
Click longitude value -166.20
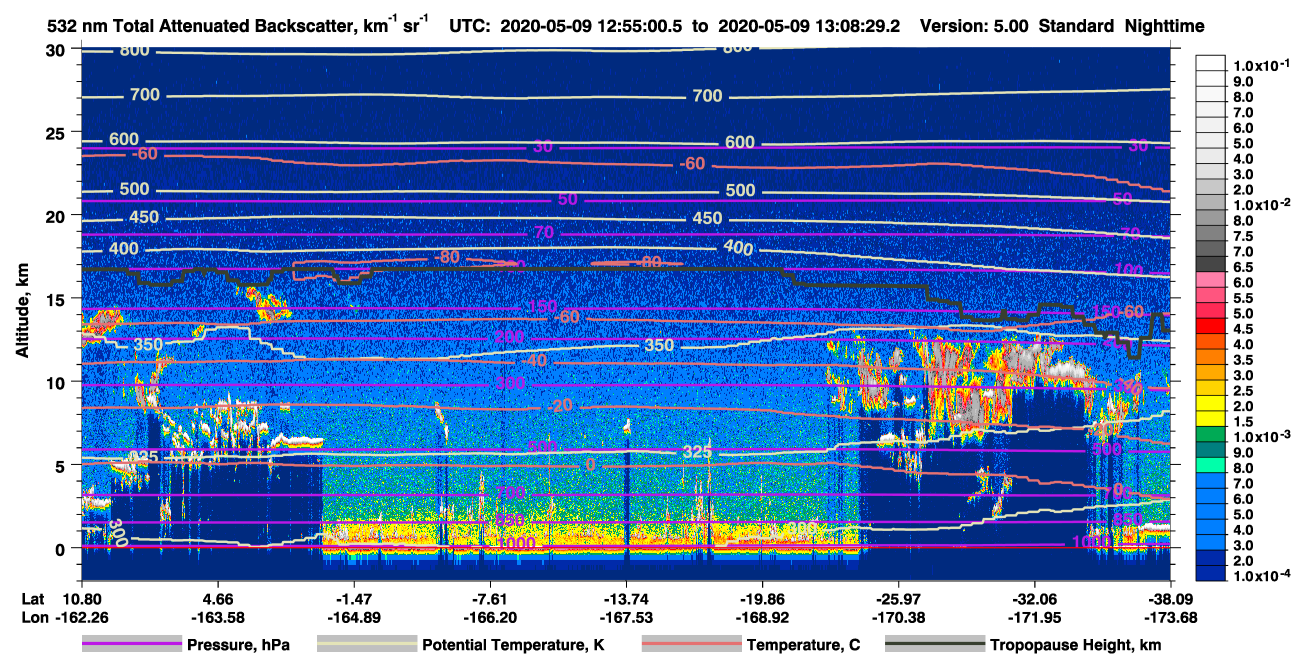coord(489,616)
